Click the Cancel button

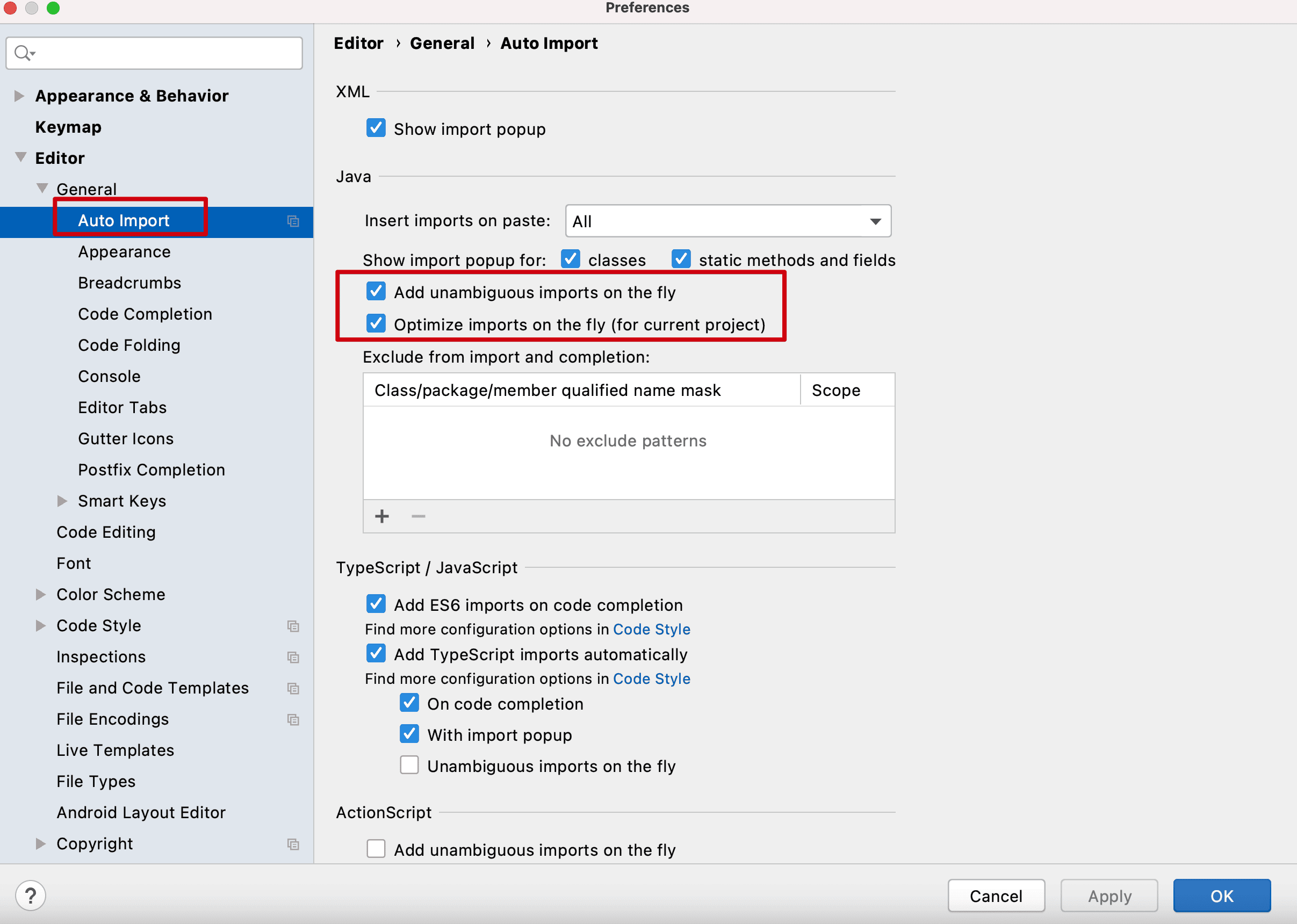(996, 896)
